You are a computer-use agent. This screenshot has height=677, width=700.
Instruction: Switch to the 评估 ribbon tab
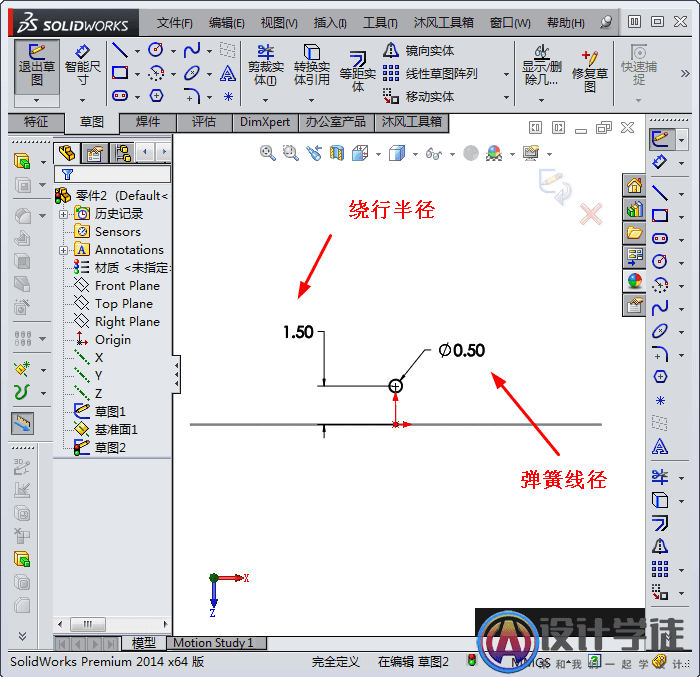204,122
